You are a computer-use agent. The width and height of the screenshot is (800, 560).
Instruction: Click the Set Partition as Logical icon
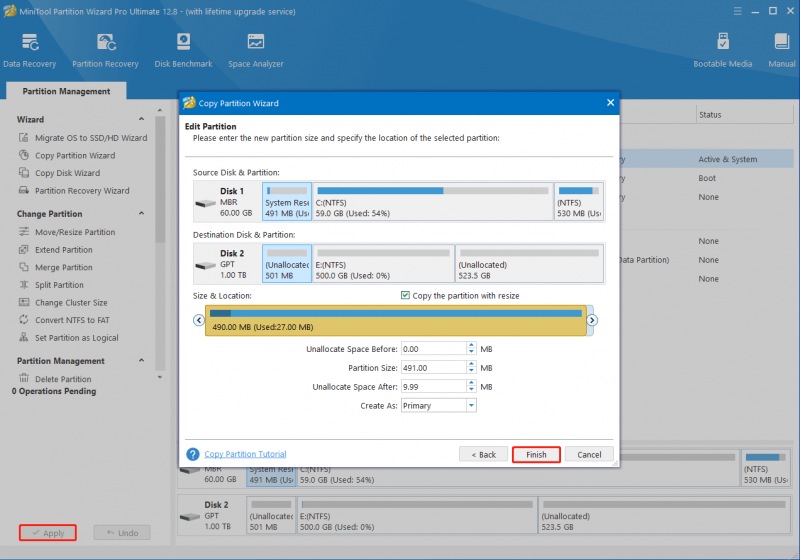point(23,338)
